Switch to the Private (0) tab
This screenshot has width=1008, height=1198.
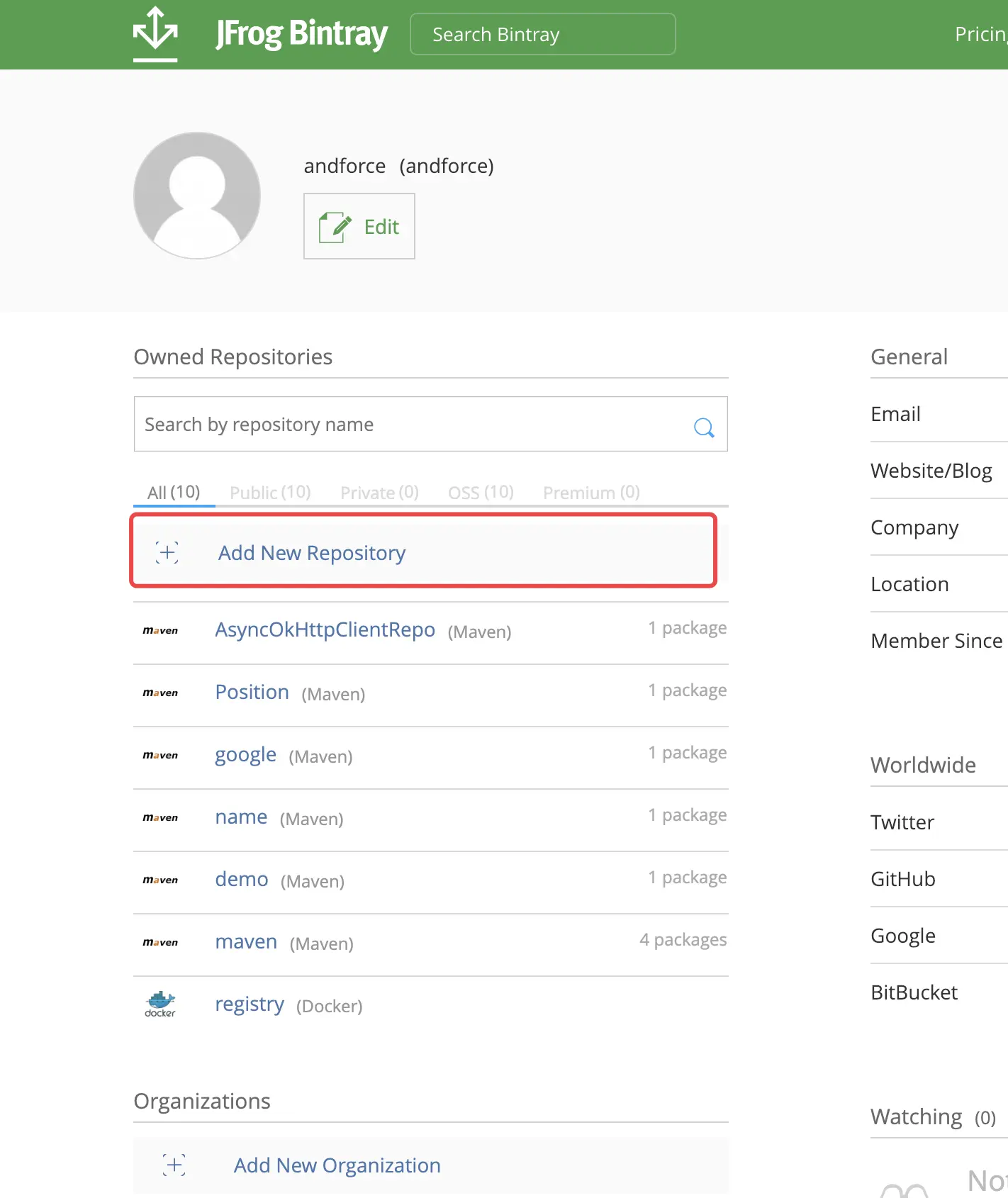[379, 492]
